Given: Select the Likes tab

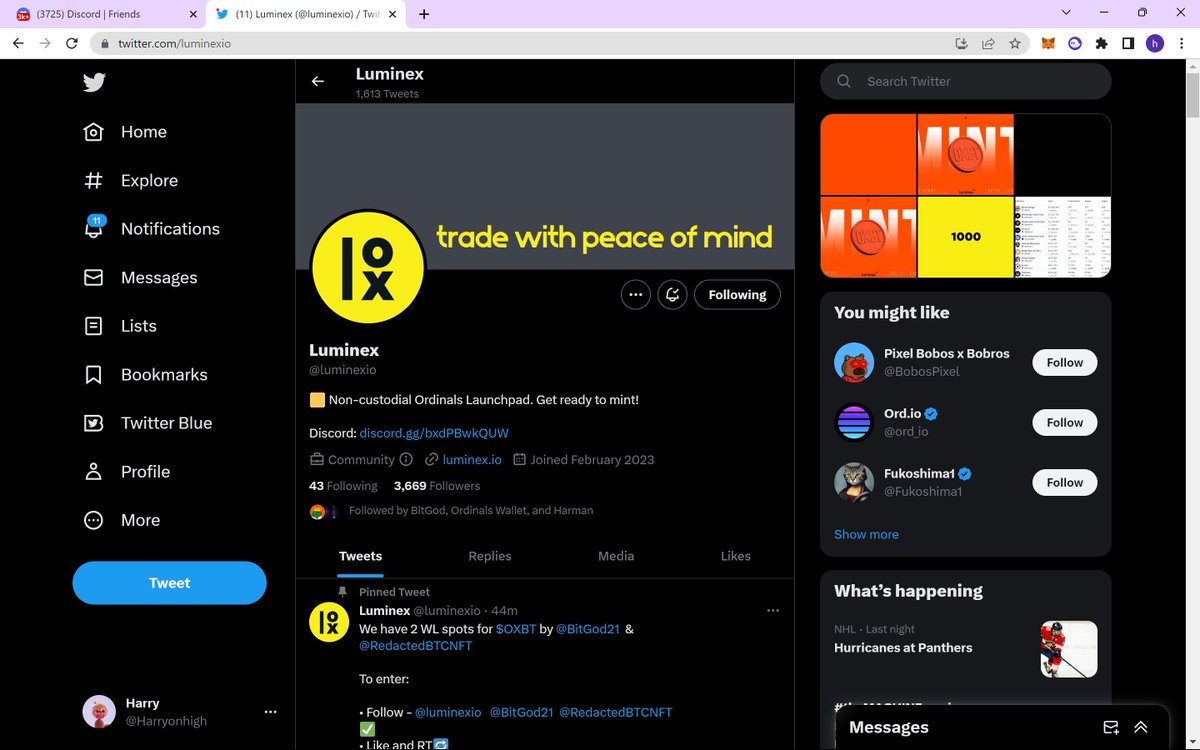Looking at the screenshot, I should pyautogui.click(x=735, y=556).
